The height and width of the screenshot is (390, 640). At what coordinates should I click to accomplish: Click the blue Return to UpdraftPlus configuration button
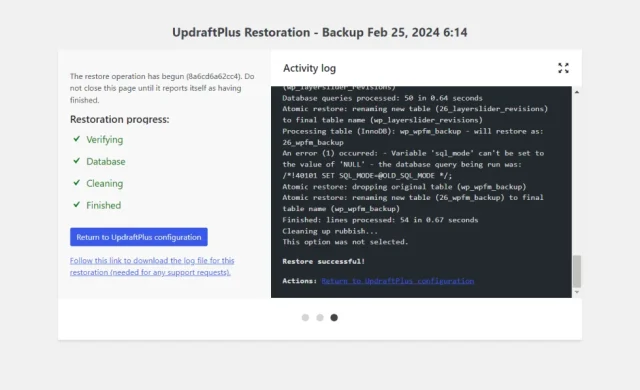139,237
